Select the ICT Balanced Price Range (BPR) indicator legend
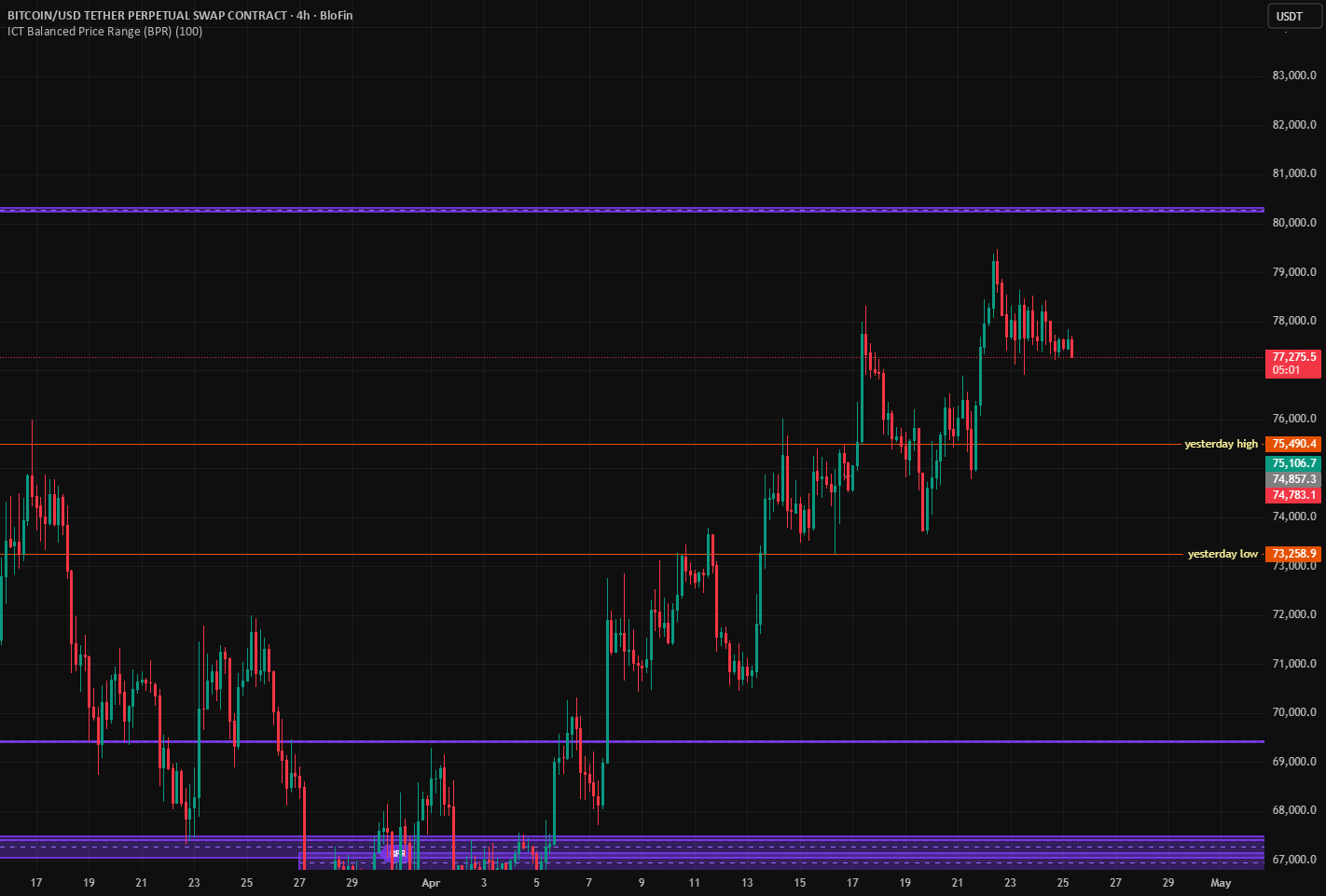1326x896 pixels. [104, 32]
